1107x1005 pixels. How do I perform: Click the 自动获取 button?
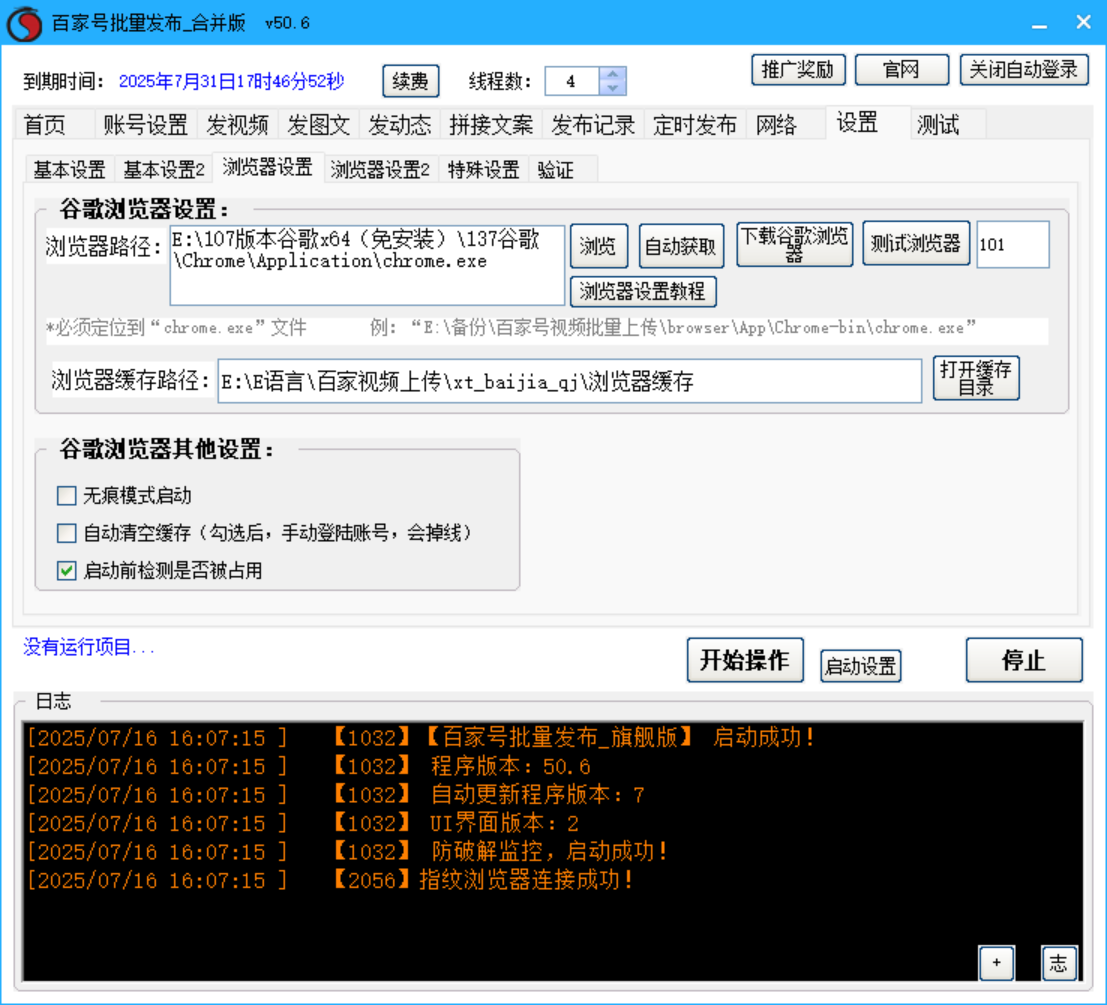(x=681, y=246)
